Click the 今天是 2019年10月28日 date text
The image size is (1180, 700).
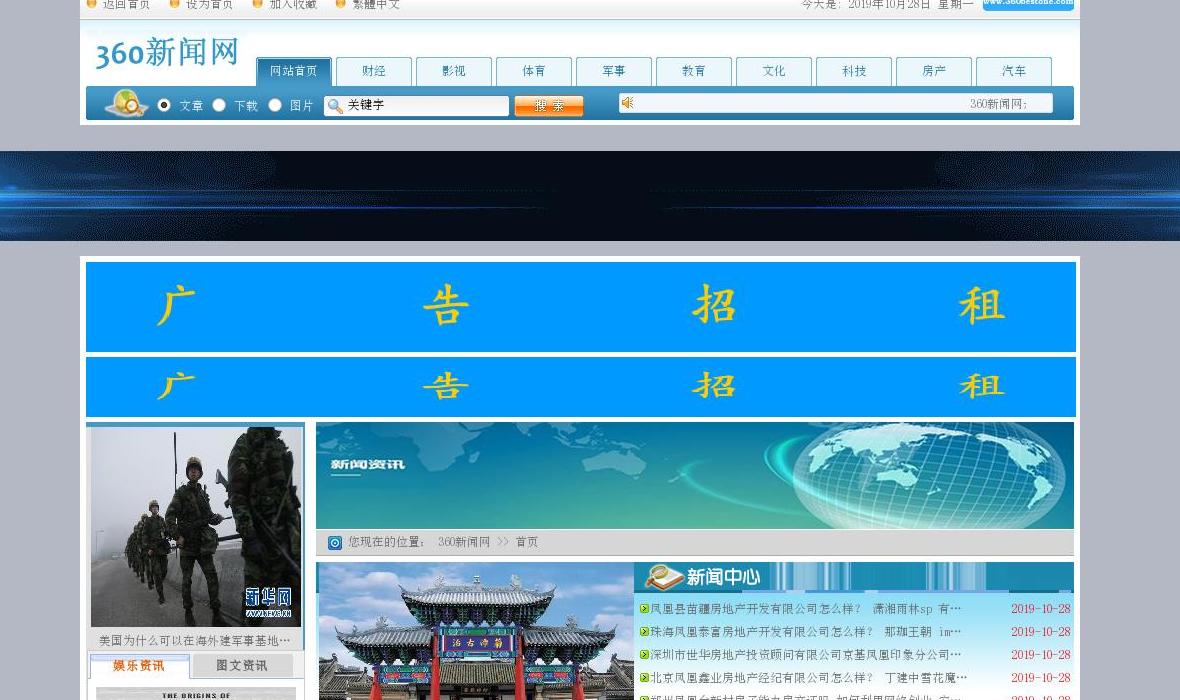(887, 5)
